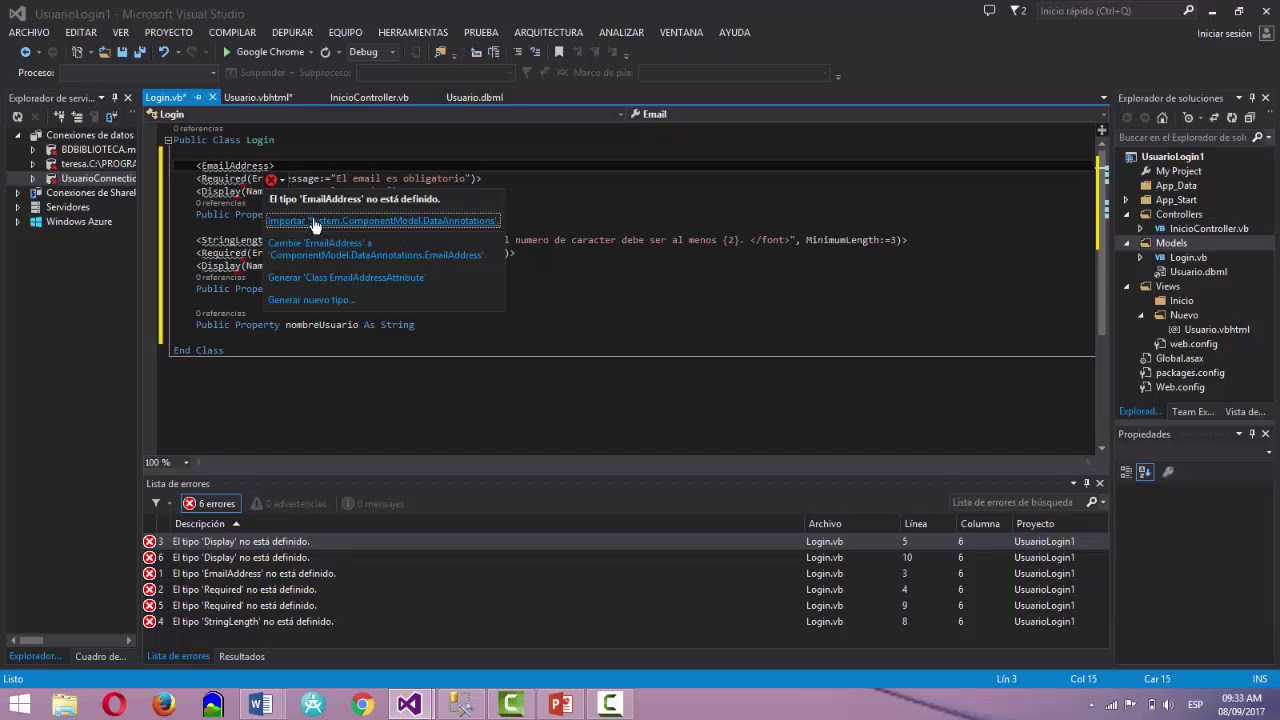
Task: Collapse the Conexiones de datos node
Action: coord(17,135)
